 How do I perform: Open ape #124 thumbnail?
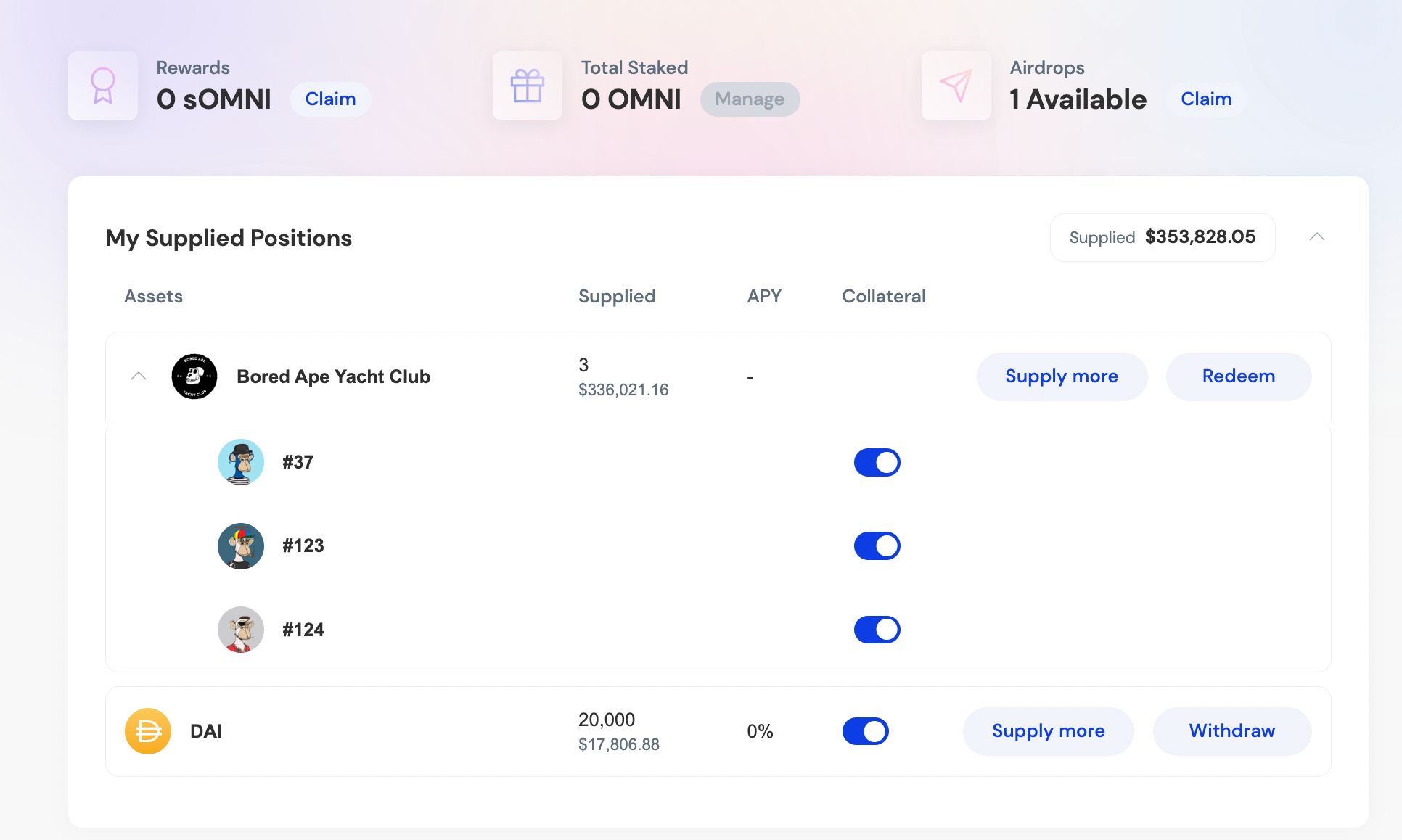241,630
